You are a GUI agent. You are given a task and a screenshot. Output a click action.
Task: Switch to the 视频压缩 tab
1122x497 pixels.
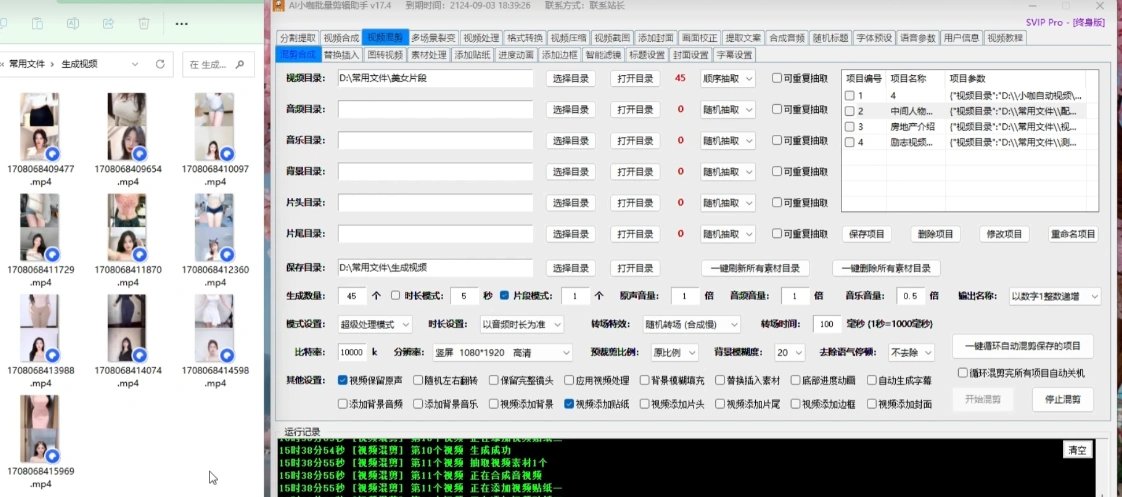[568, 38]
